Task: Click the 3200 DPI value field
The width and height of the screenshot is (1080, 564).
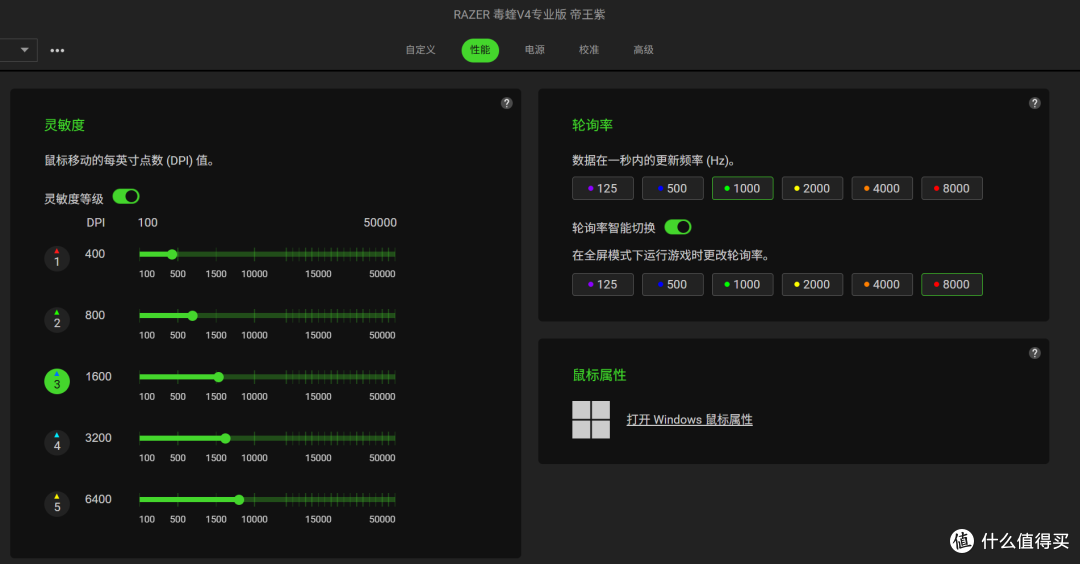Action: click(x=98, y=438)
